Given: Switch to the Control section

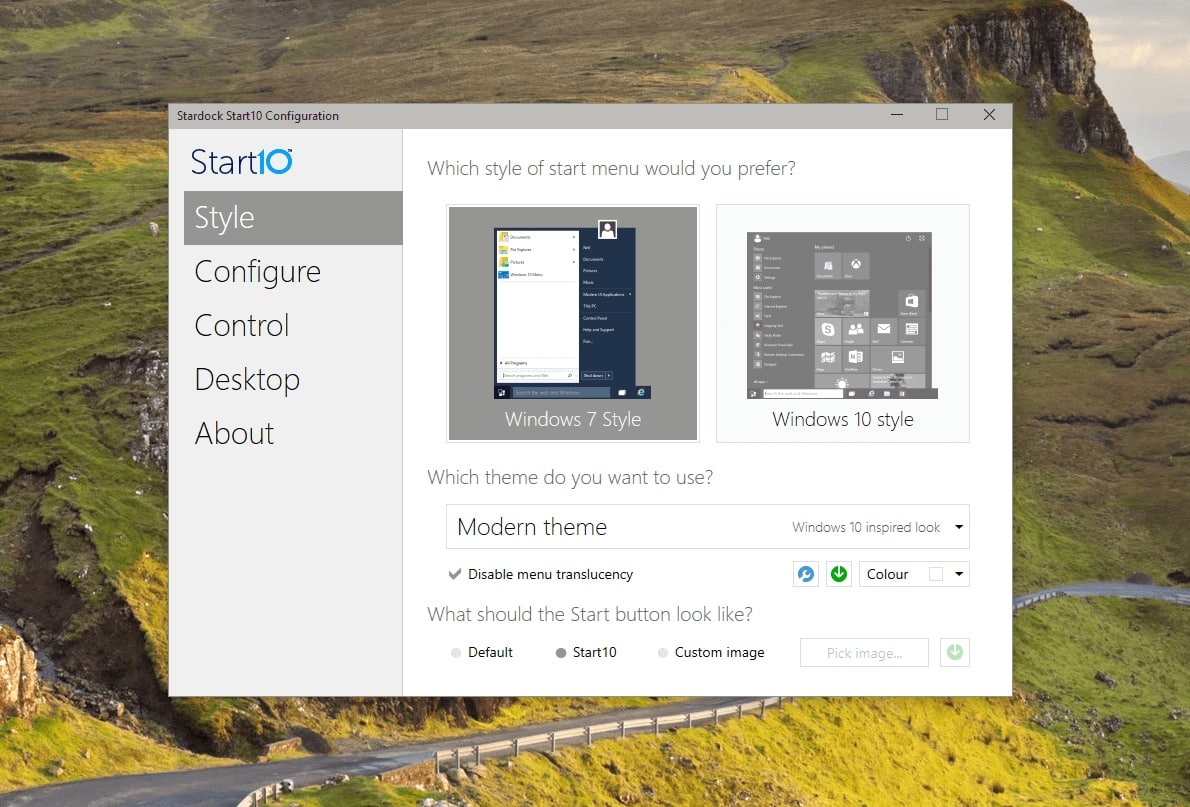Looking at the screenshot, I should pos(241,326).
